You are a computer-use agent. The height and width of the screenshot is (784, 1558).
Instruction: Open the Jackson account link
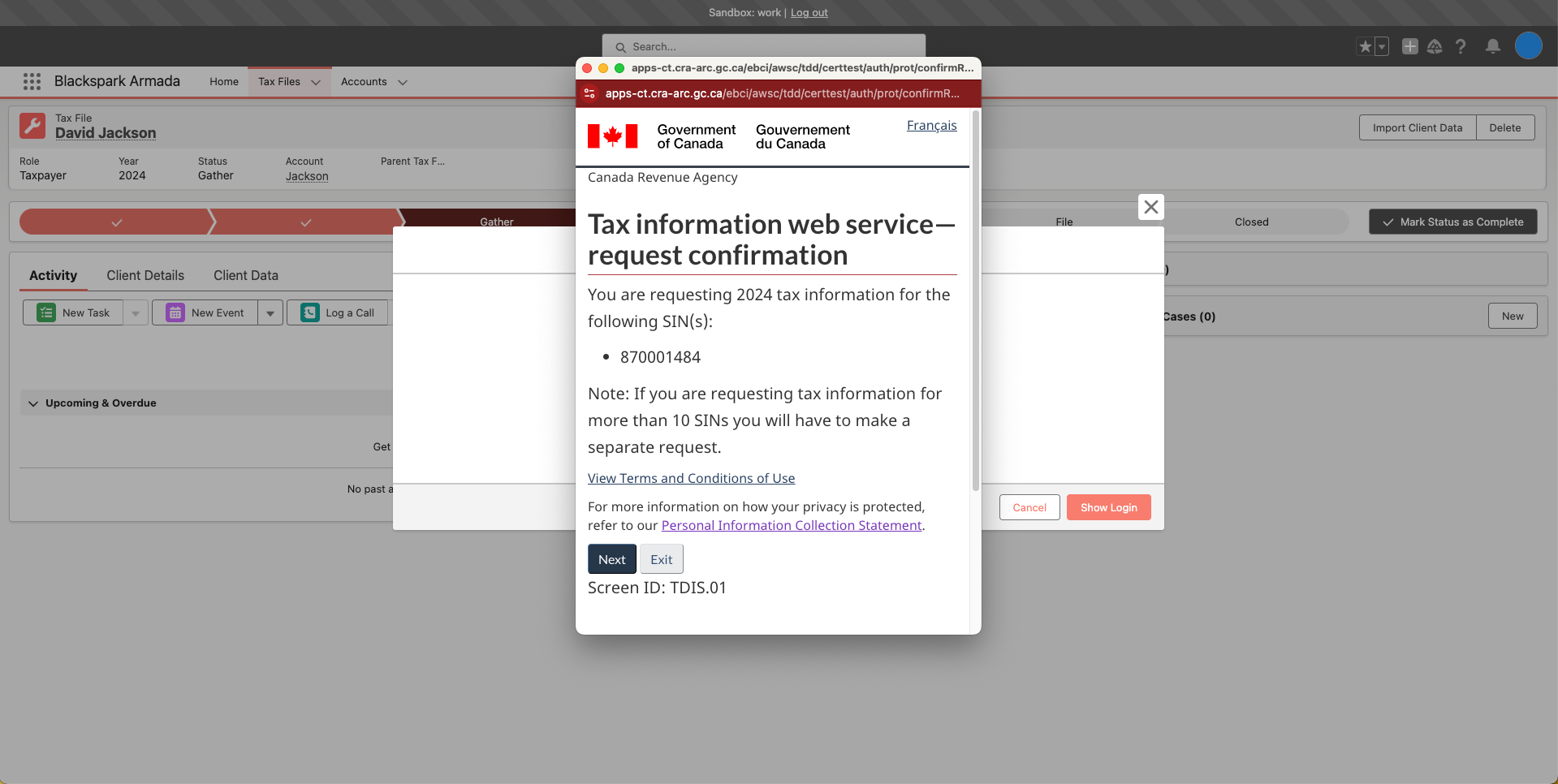click(307, 176)
